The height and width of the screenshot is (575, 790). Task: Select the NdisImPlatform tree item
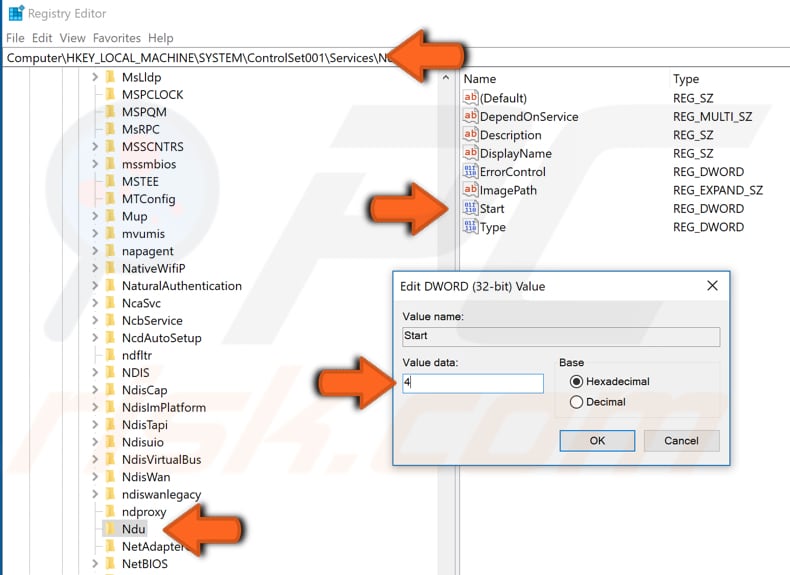click(164, 407)
